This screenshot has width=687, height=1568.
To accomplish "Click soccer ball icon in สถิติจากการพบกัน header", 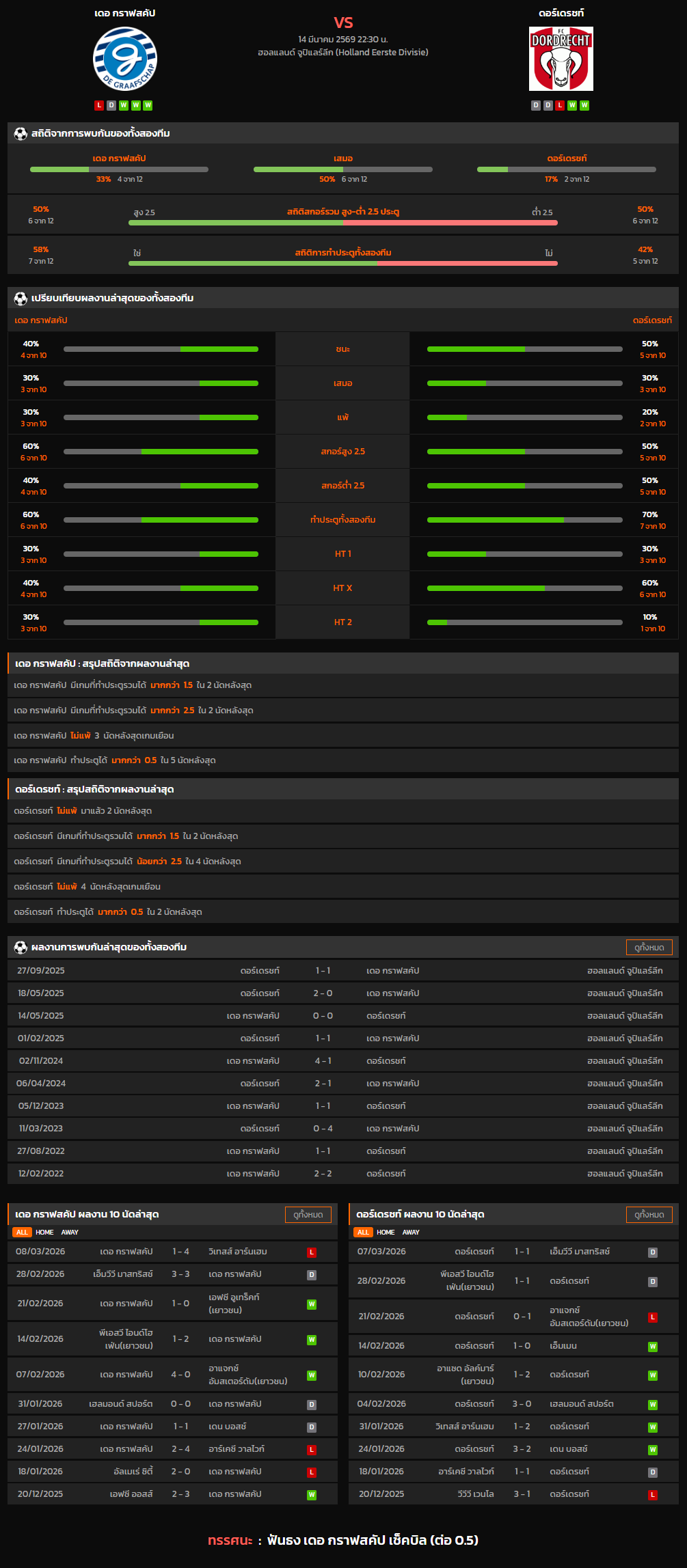I will point(21,134).
